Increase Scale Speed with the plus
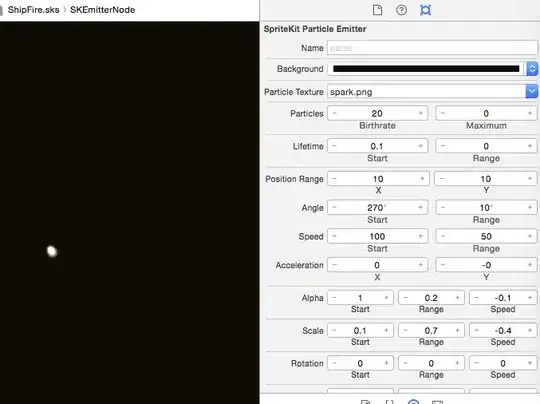 pos(530,331)
